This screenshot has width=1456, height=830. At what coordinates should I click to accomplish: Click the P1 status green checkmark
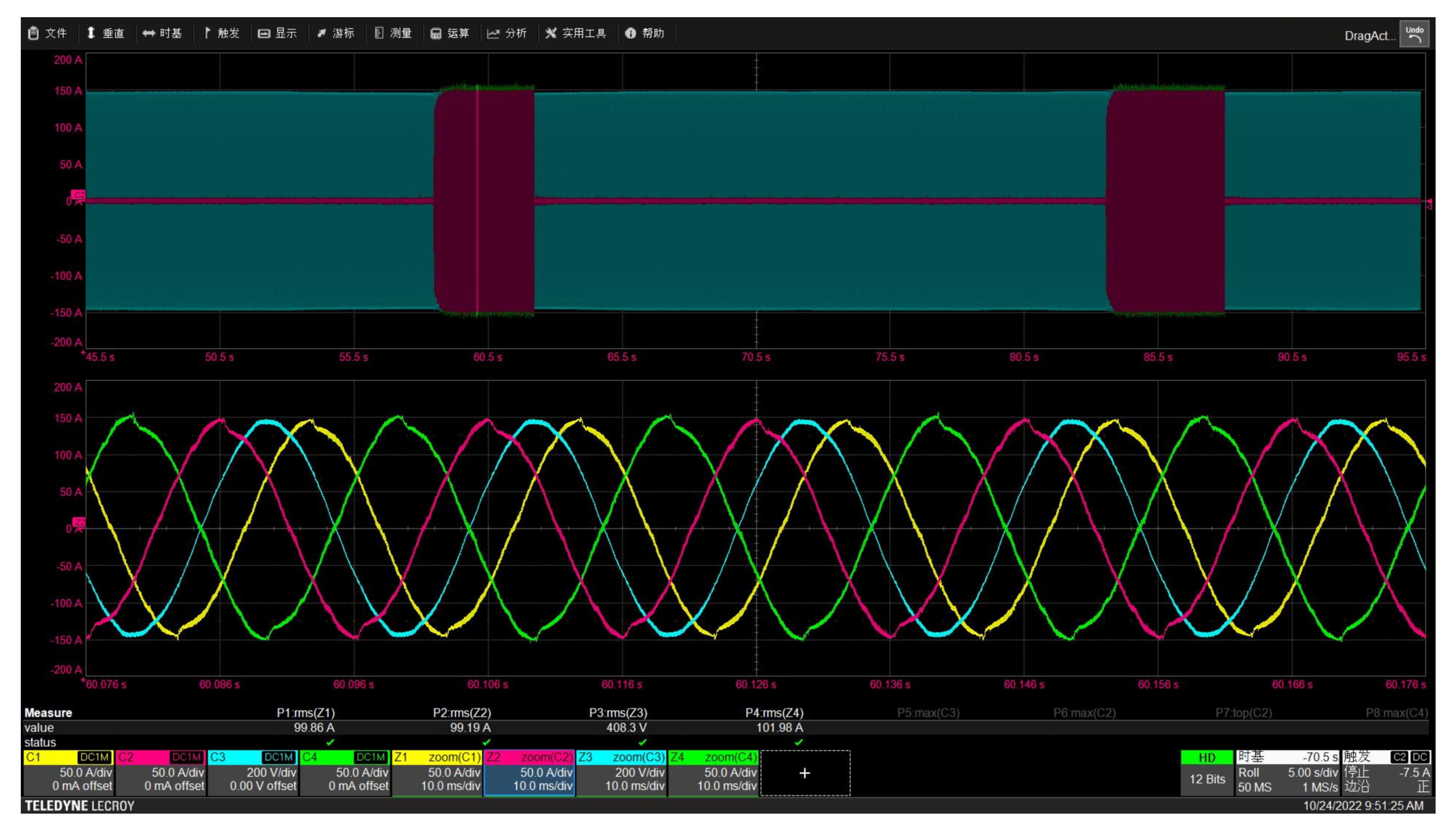[x=330, y=742]
